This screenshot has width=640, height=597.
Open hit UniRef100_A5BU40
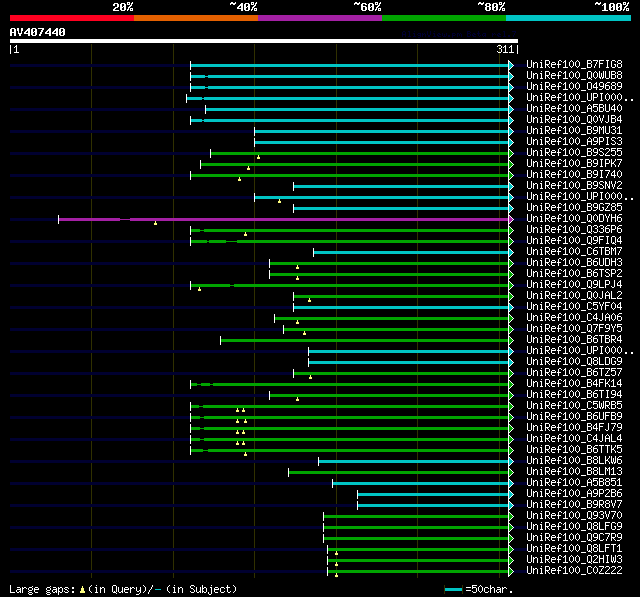pos(574,109)
